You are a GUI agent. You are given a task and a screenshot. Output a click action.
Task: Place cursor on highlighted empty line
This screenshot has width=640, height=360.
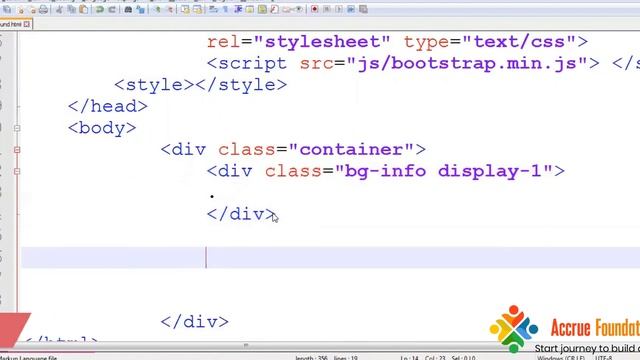click(x=331, y=258)
